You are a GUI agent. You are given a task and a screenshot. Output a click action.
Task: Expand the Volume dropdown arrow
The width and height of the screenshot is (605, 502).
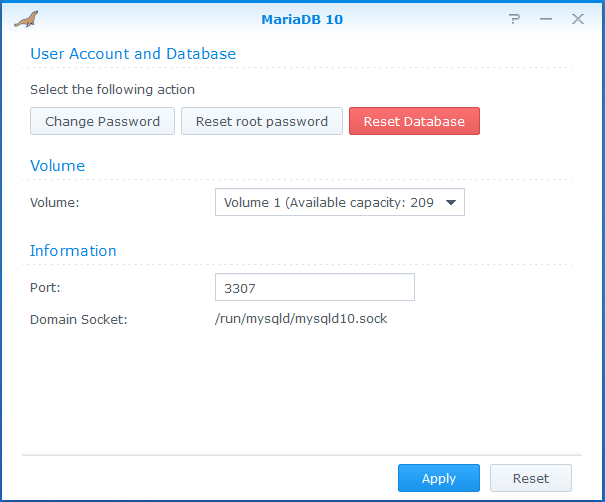451,203
